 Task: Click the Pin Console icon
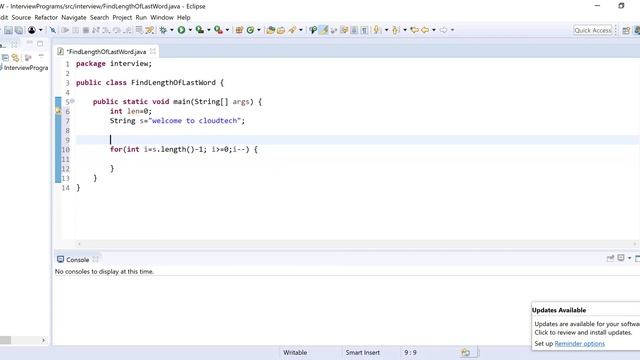coord(610,258)
